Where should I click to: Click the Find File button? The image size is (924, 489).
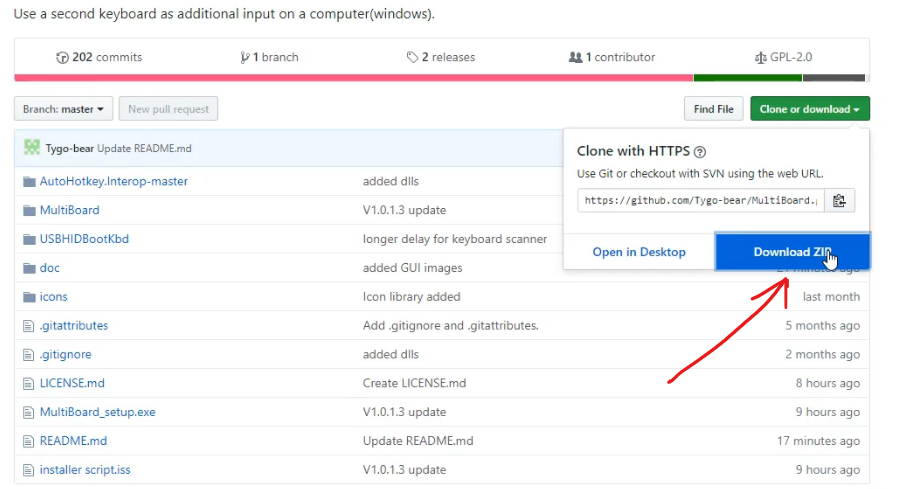[x=713, y=109]
